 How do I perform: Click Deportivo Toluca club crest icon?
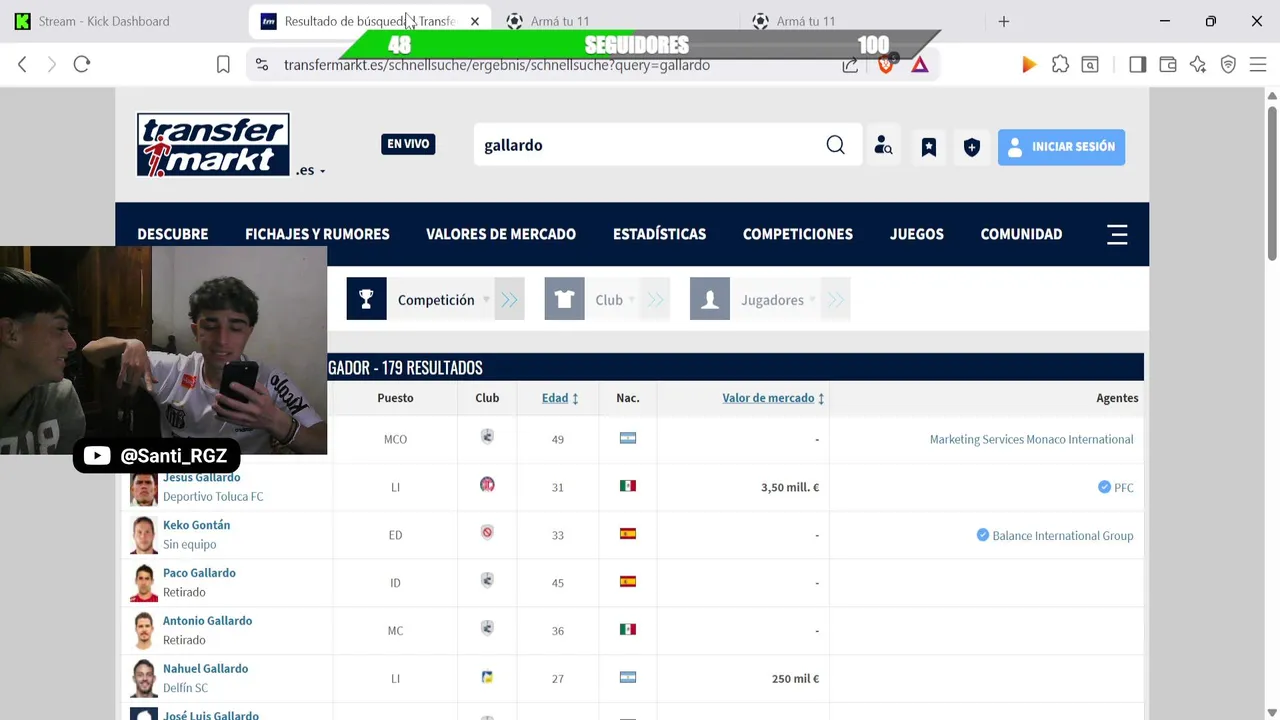(487, 485)
